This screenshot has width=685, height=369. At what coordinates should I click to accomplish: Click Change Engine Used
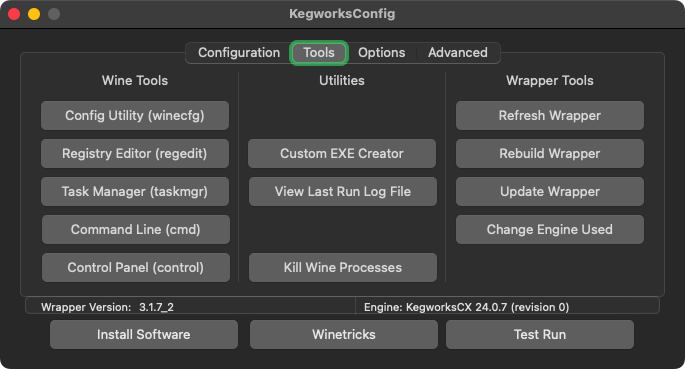(x=550, y=230)
